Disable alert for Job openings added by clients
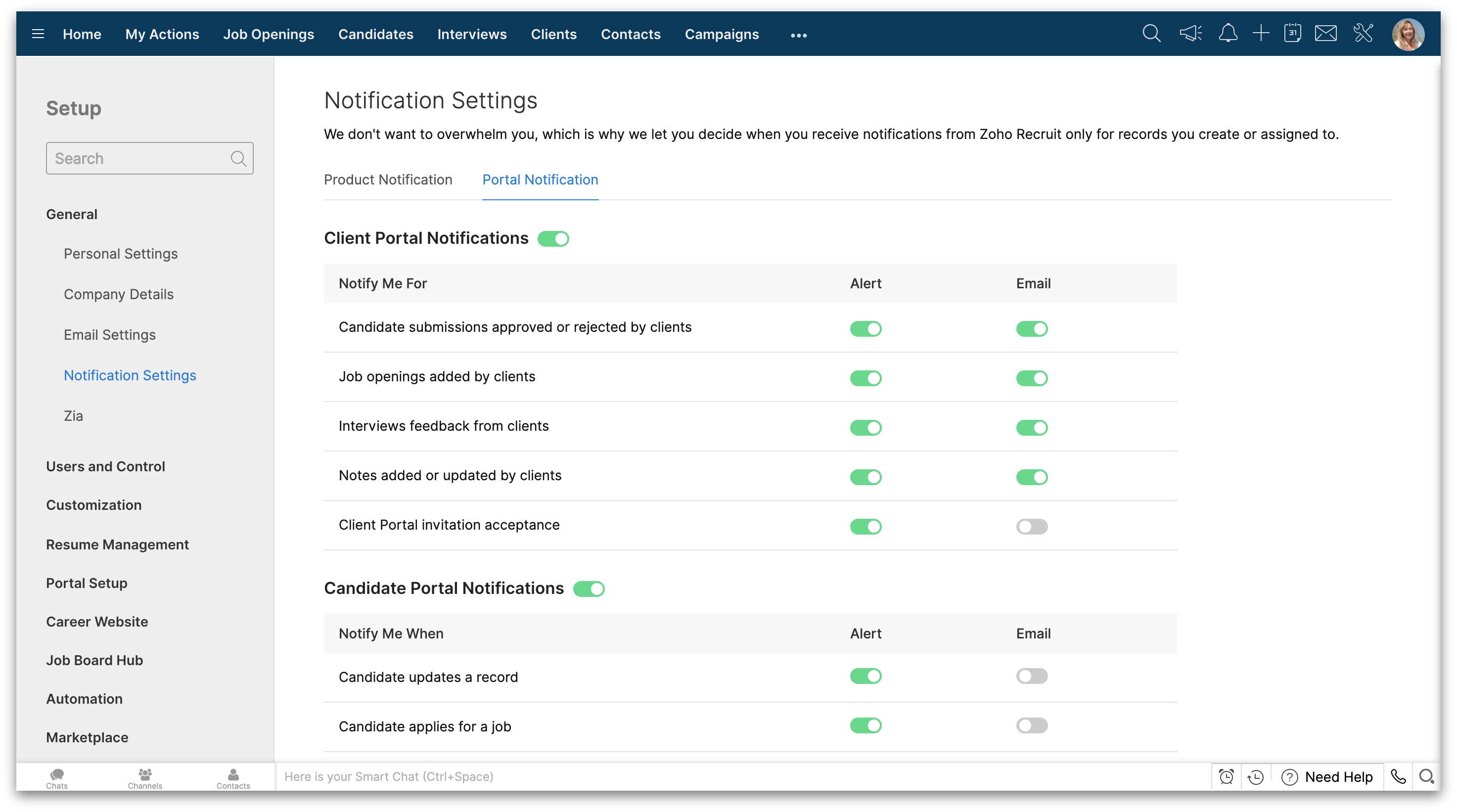 (x=865, y=378)
